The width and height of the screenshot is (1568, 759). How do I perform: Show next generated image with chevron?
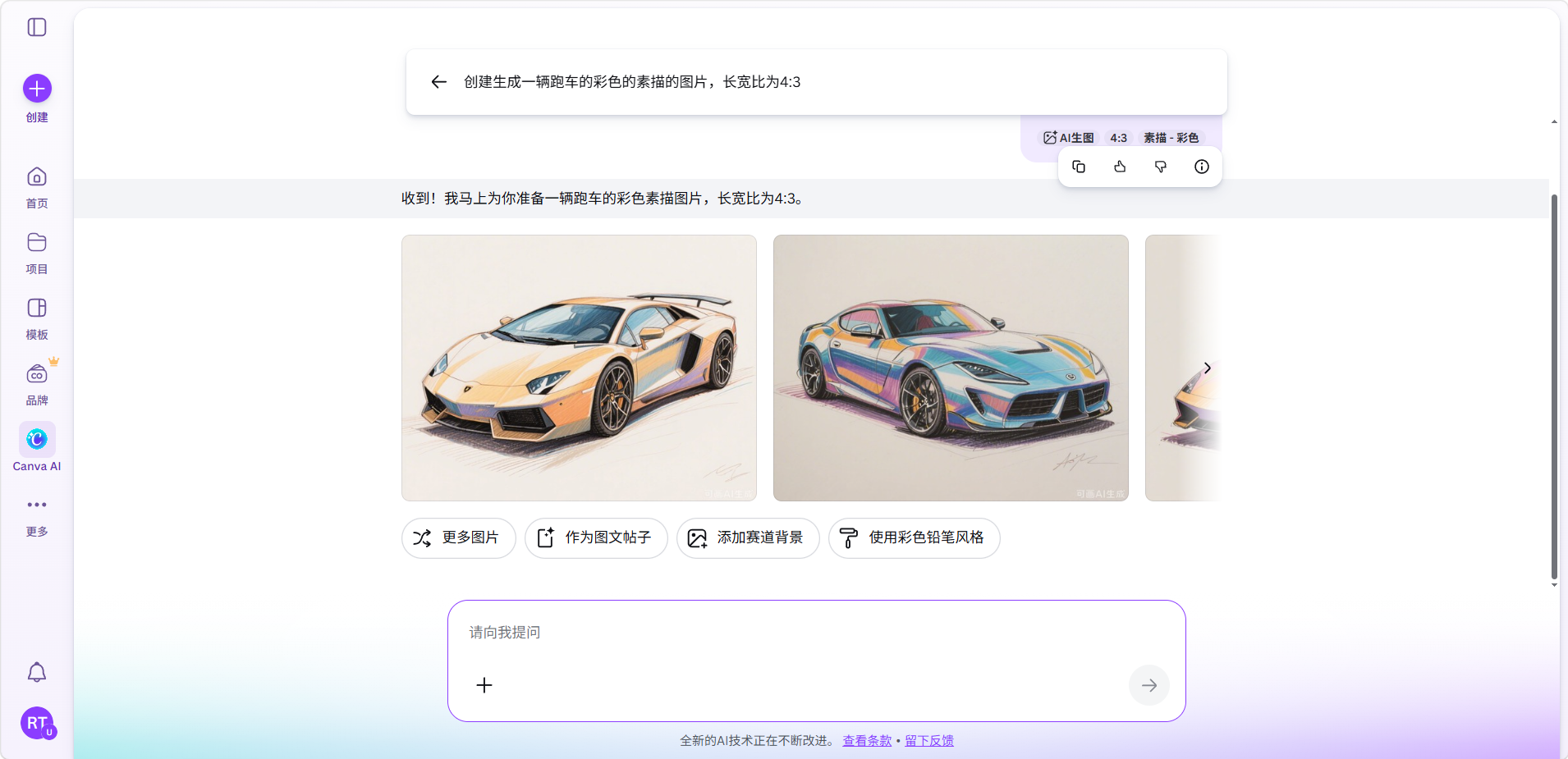1207,368
